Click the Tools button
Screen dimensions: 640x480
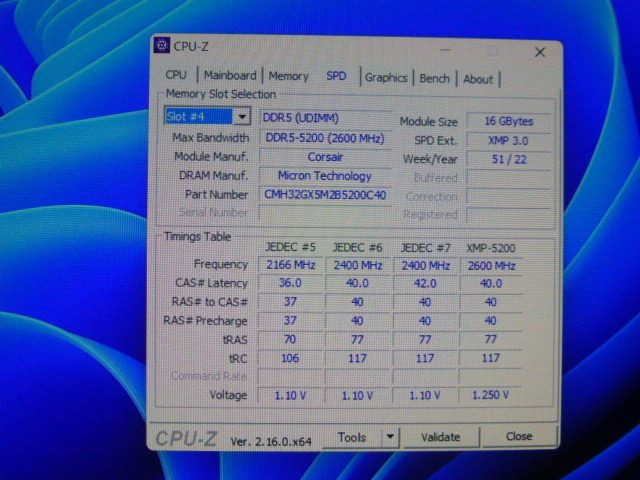pyautogui.click(x=352, y=437)
